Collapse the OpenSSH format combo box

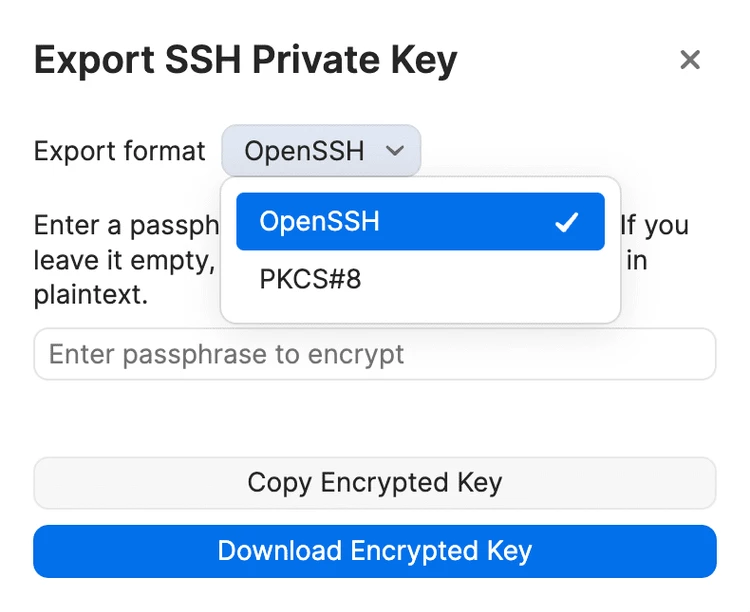pyautogui.click(x=321, y=151)
